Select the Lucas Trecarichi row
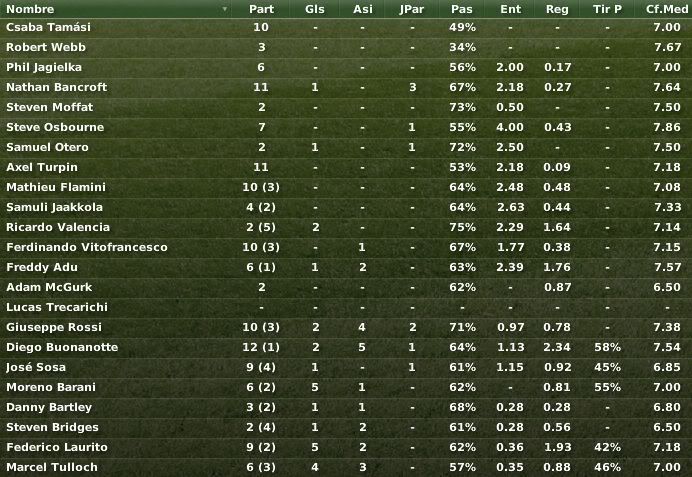Image resolution: width=692 pixels, height=477 pixels. (x=346, y=307)
